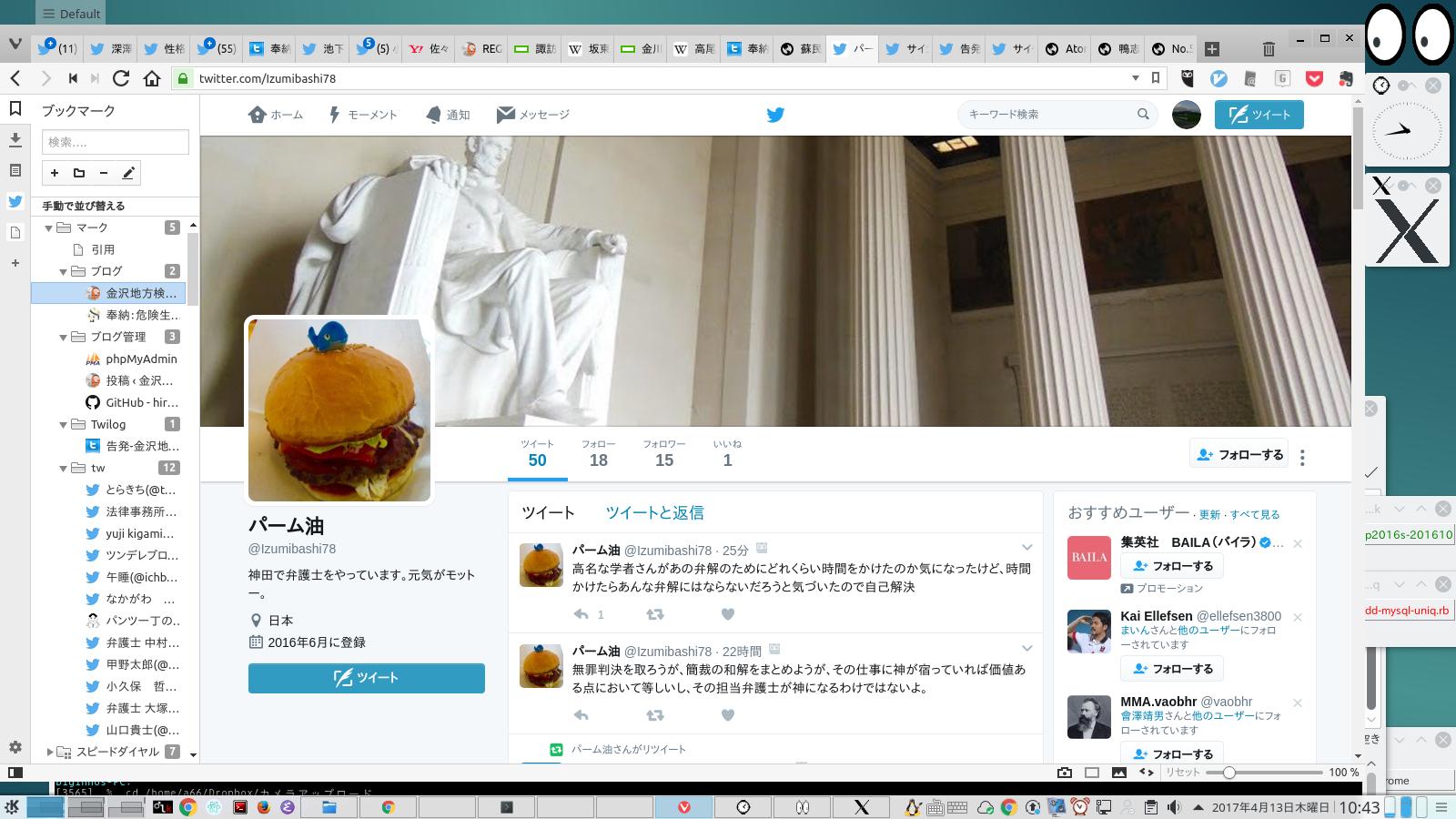The image size is (1456, 819).
Task: Open the Twitter web panel
Action: tap(15, 202)
